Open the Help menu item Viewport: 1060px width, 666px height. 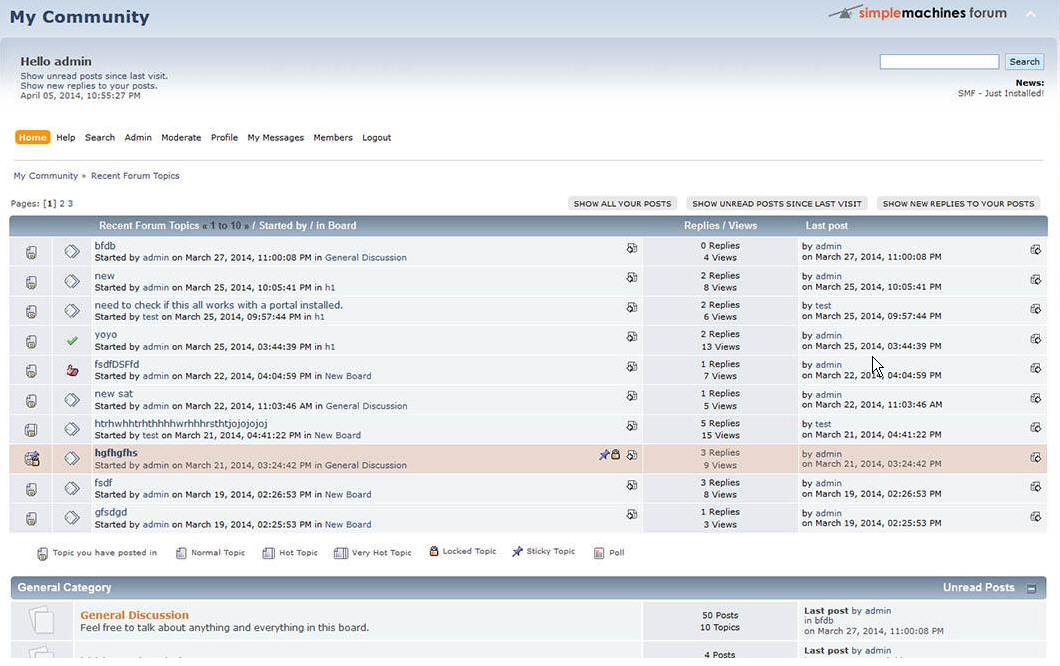pyautogui.click(x=66, y=137)
